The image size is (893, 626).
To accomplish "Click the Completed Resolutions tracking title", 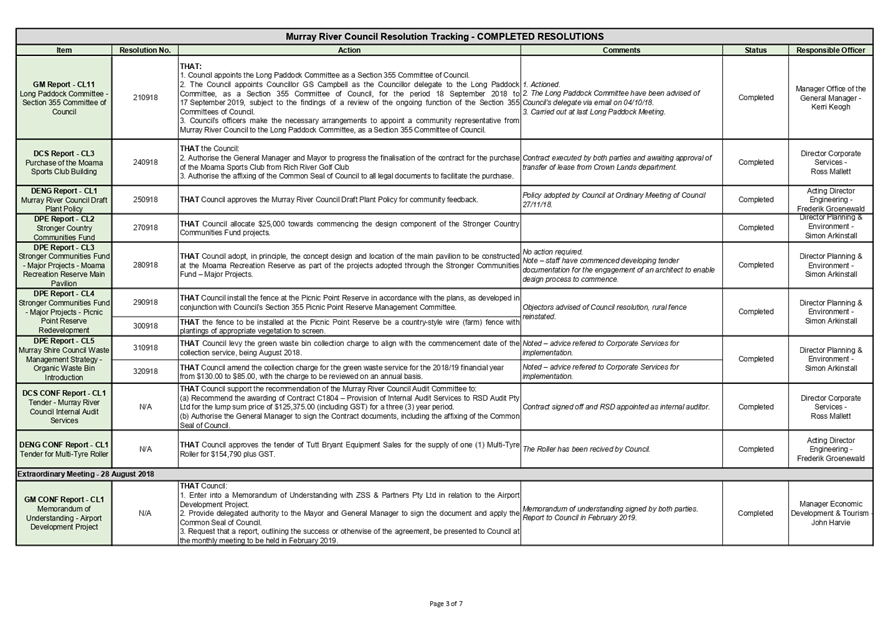I will (x=445, y=37).
